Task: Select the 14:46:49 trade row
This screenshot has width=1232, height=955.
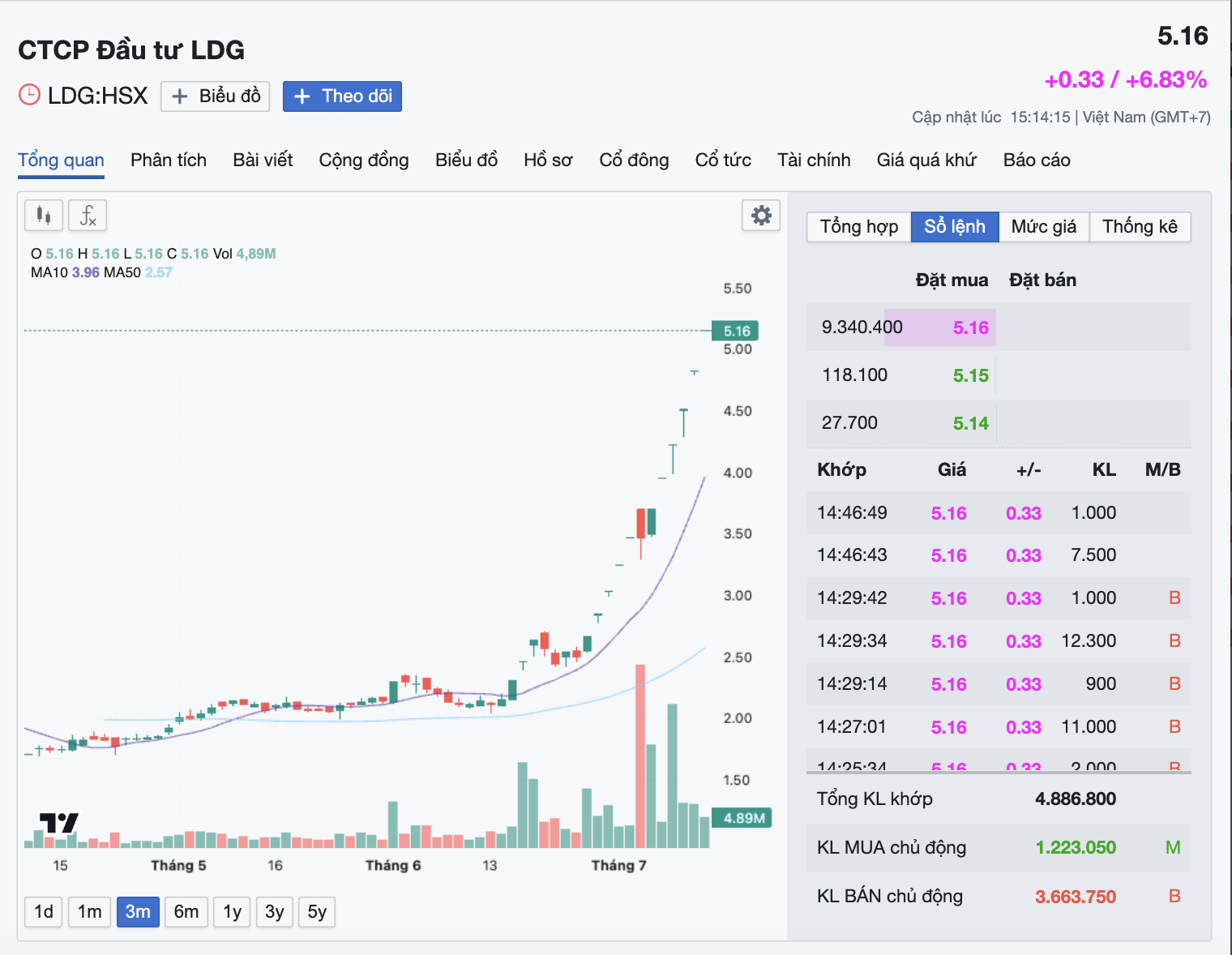Action: click(x=999, y=512)
